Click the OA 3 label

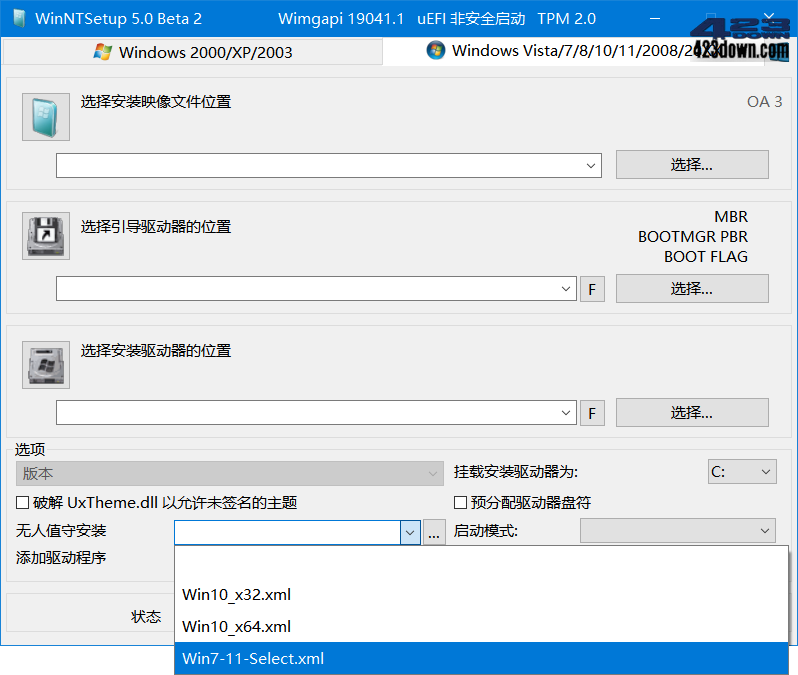pos(764,102)
